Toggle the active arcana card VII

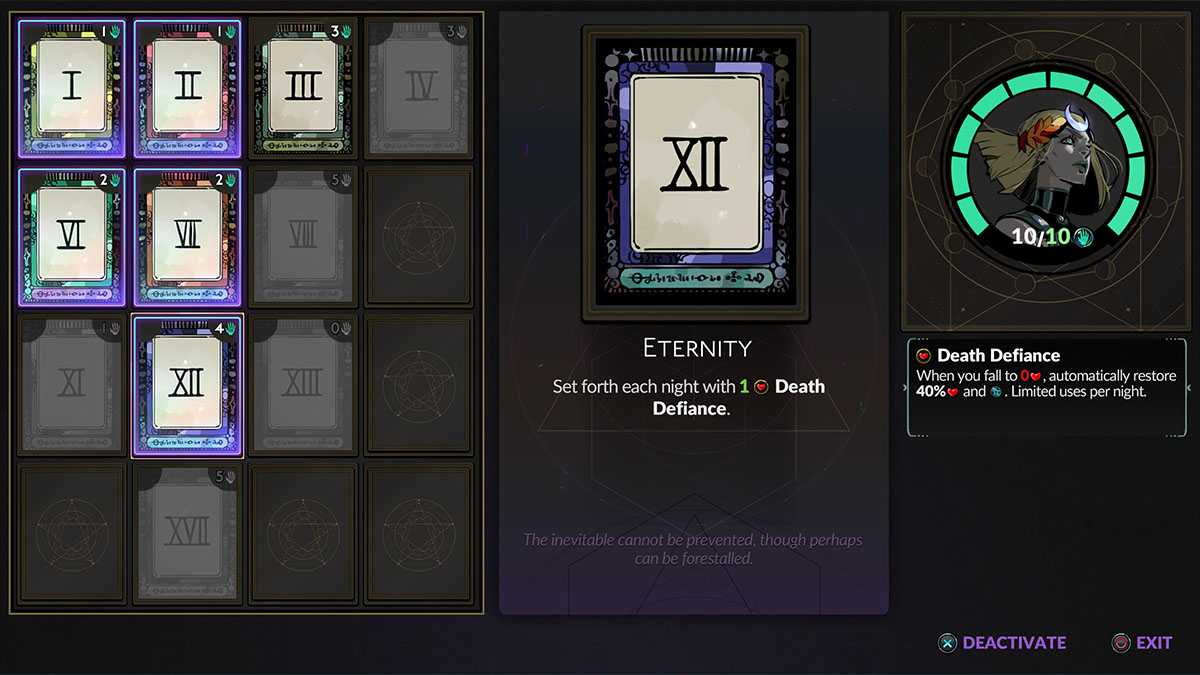pos(187,237)
